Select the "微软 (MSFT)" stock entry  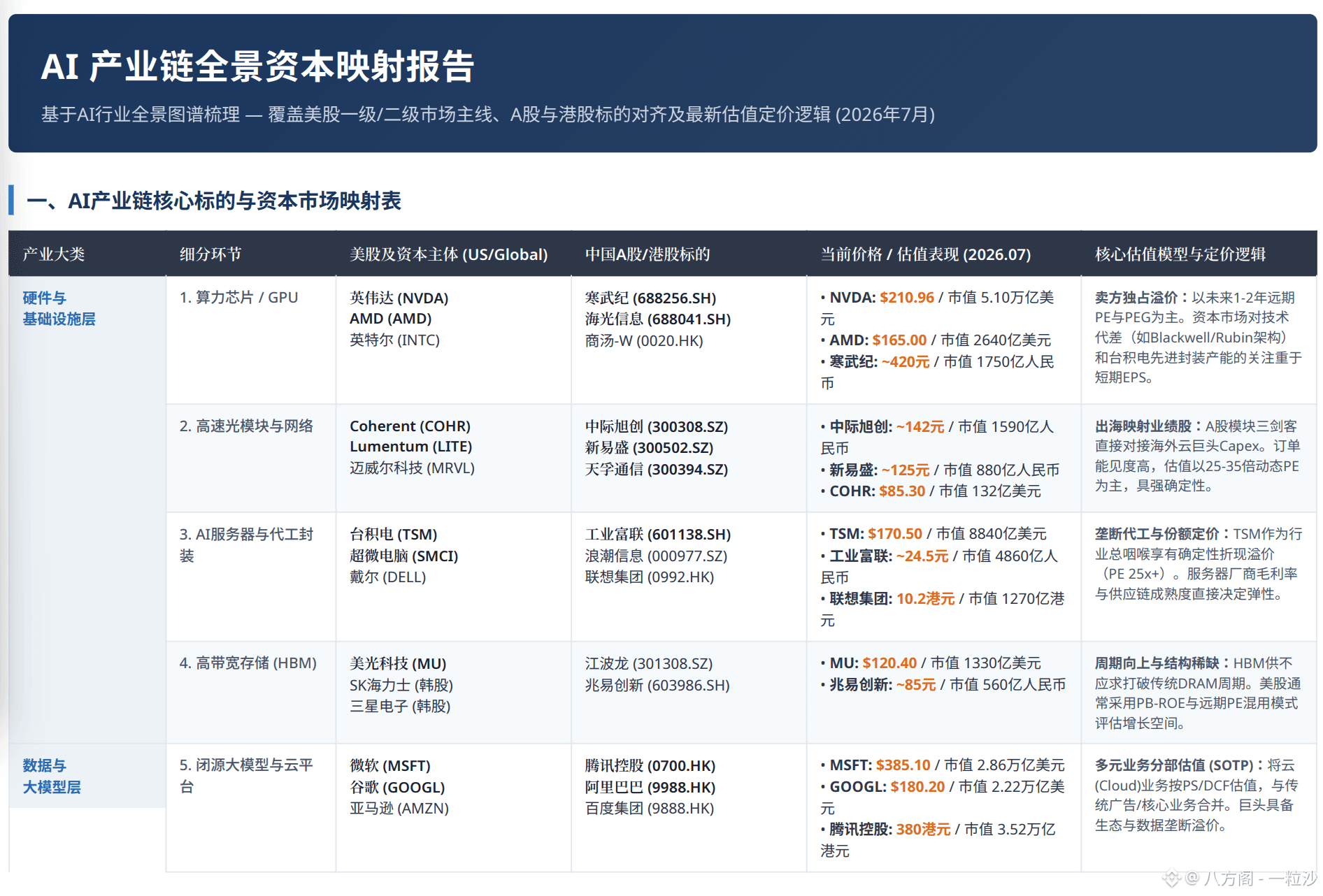coord(390,766)
